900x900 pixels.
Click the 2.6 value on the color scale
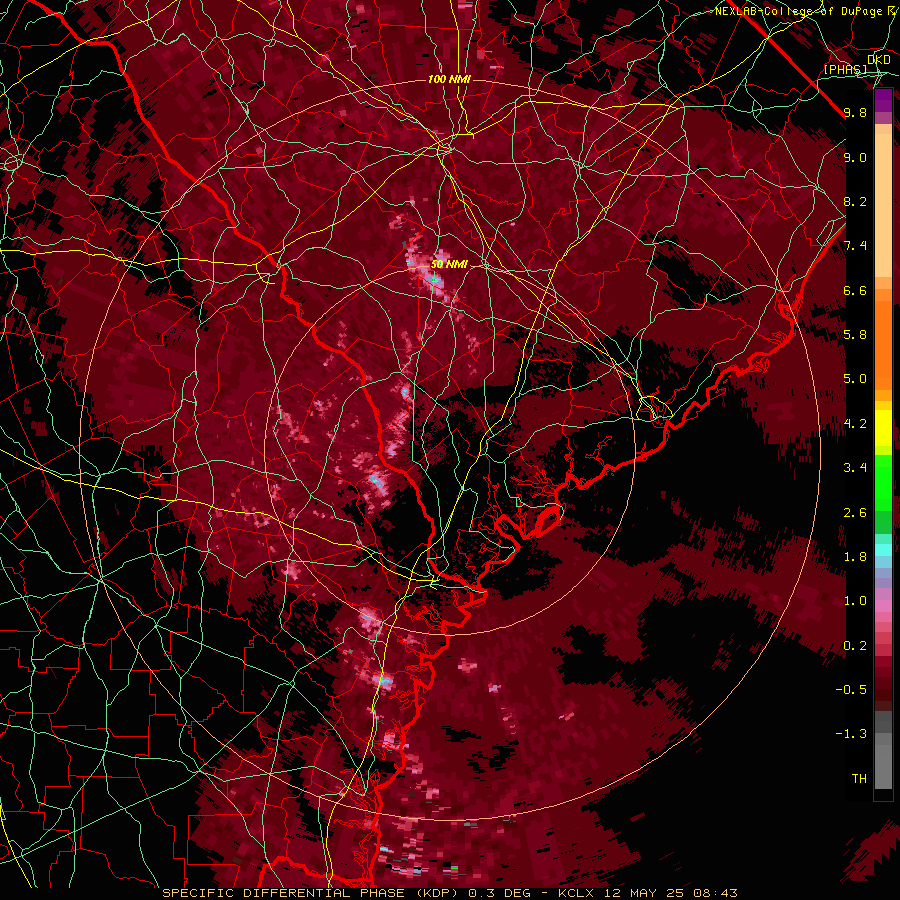[x=855, y=513]
